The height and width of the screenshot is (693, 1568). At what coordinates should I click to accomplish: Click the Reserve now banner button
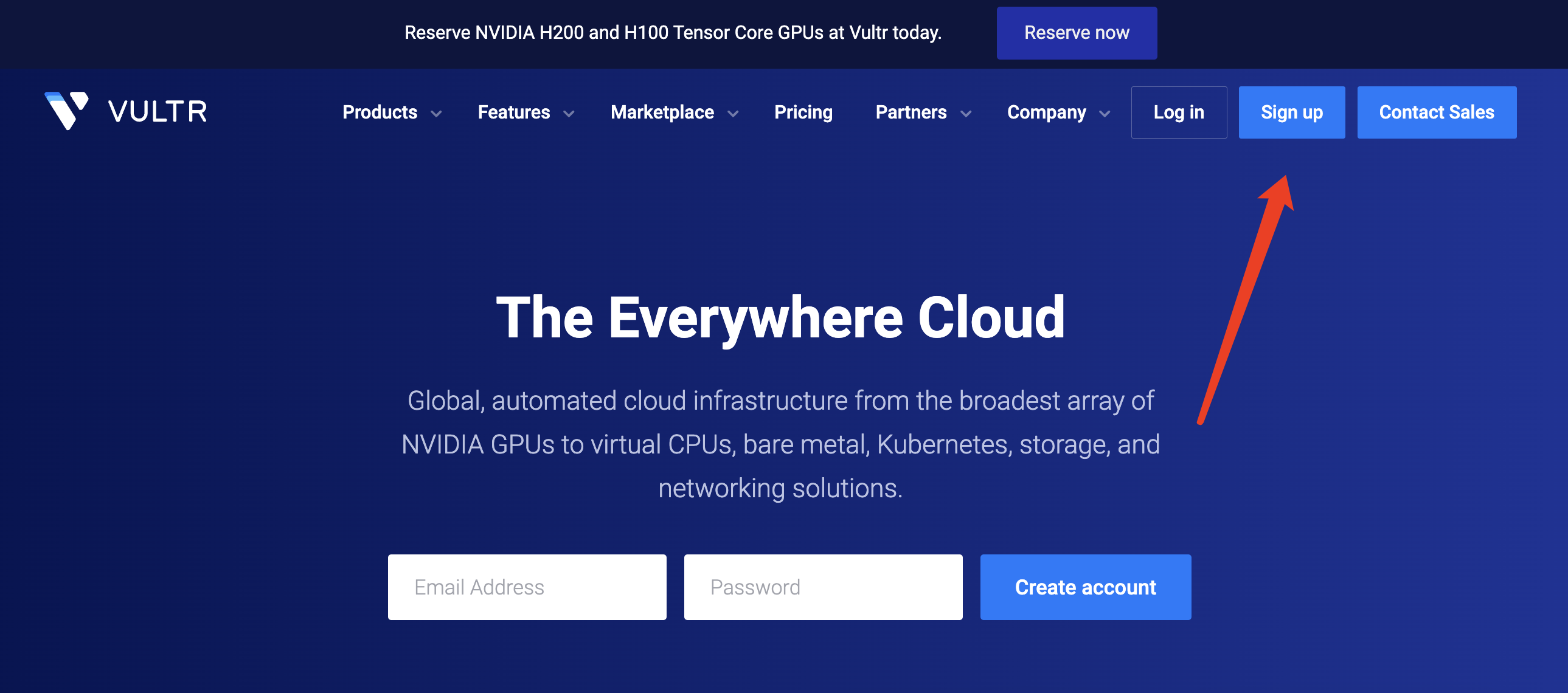[1076, 33]
